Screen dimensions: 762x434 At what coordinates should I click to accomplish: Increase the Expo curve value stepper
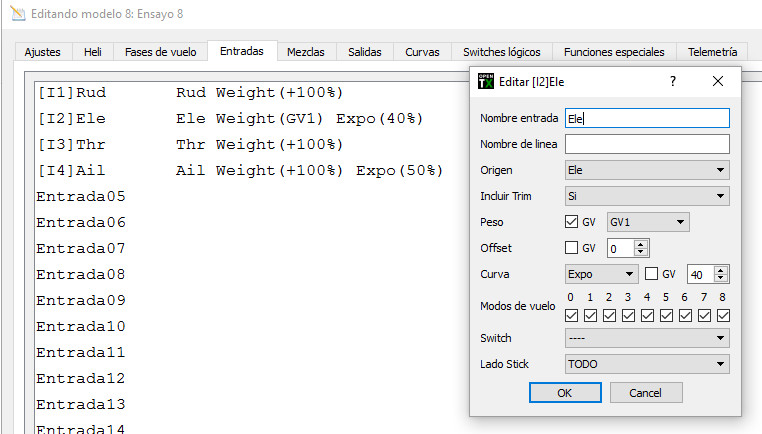coord(723,269)
